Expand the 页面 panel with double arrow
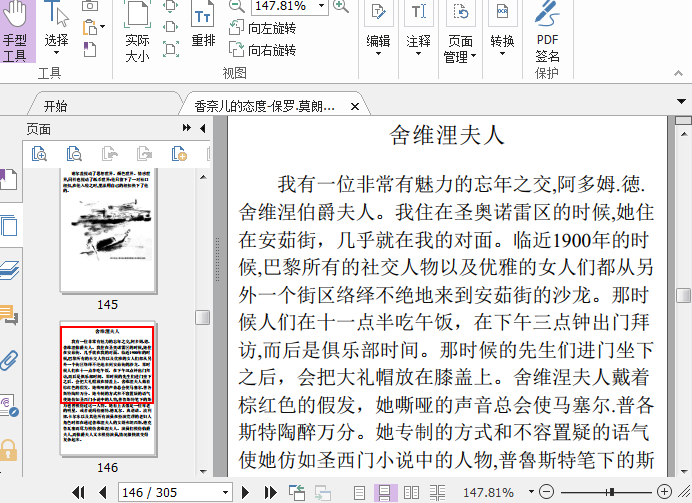 [x=187, y=128]
